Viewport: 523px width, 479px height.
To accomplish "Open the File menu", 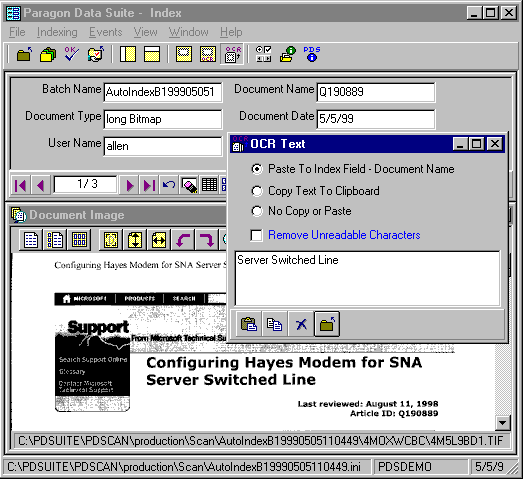I will 17,32.
